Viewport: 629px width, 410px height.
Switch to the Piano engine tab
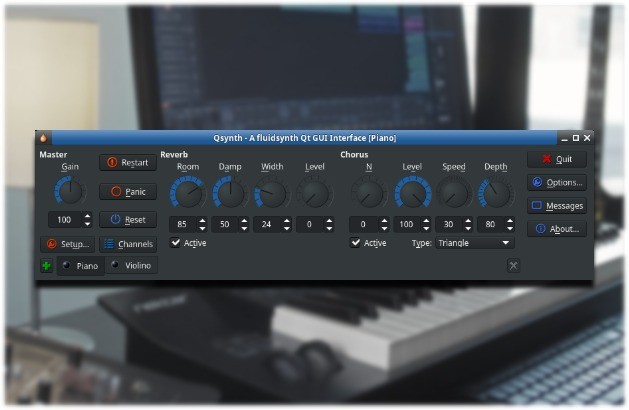pyautogui.click(x=81, y=266)
